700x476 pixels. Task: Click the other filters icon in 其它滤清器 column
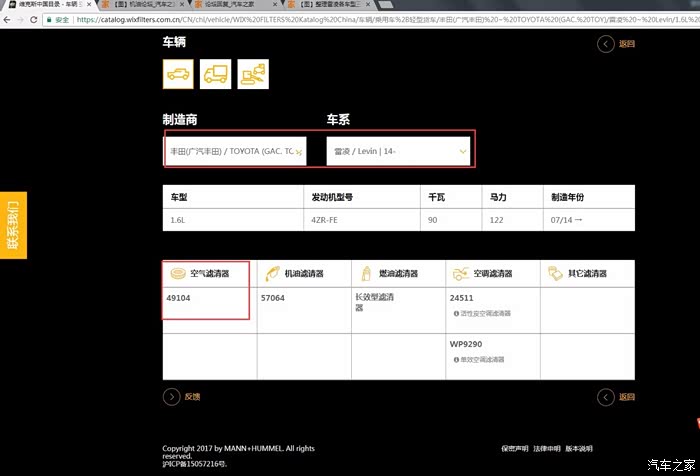[x=555, y=273]
